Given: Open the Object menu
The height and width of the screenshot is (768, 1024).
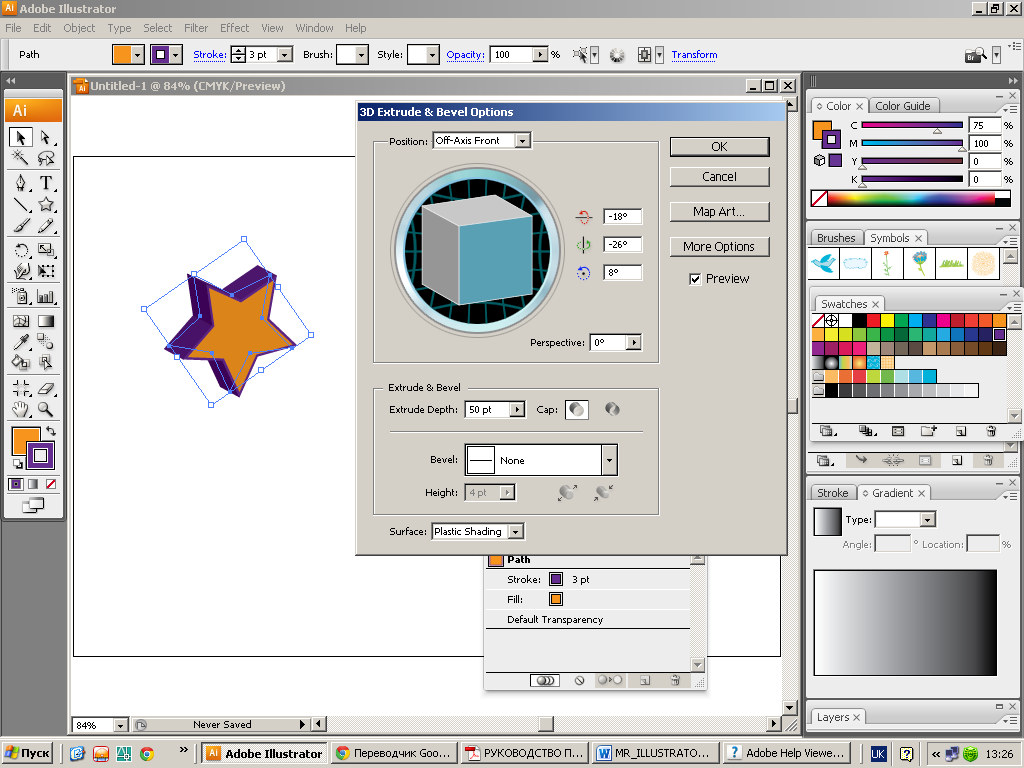Looking at the screenshot, I should (79, 28).
